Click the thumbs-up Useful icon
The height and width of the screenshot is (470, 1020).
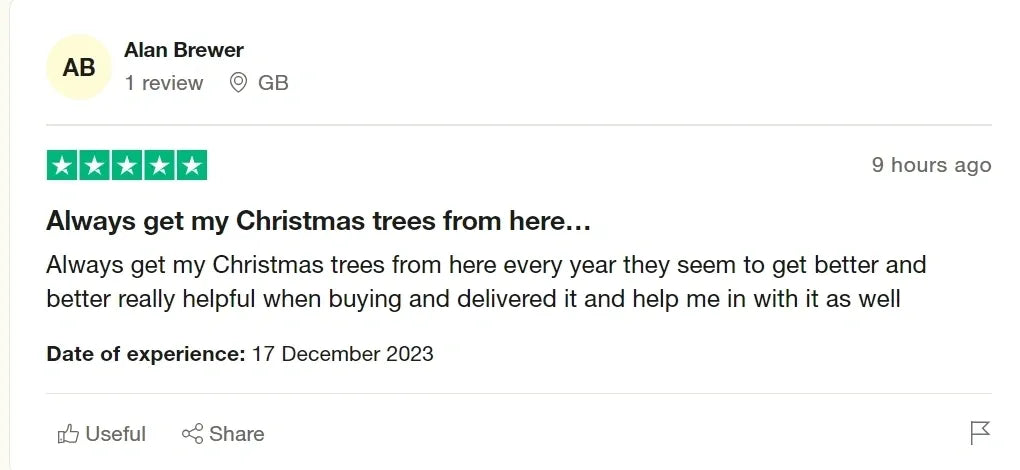click(x=68, y=433)
